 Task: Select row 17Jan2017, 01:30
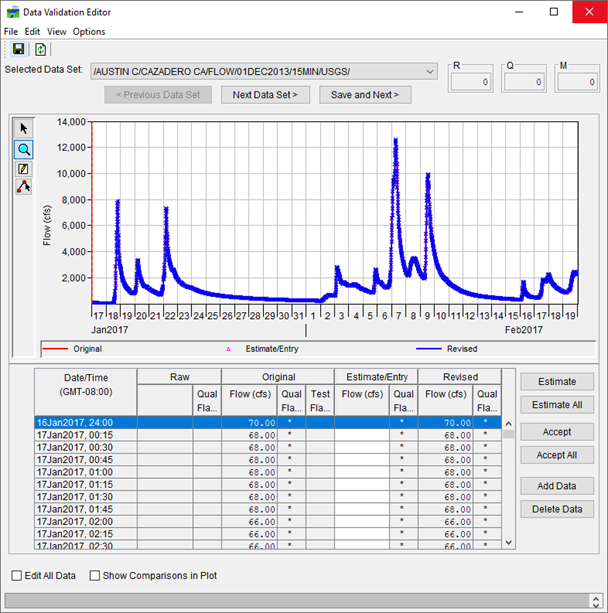[268, 497]
